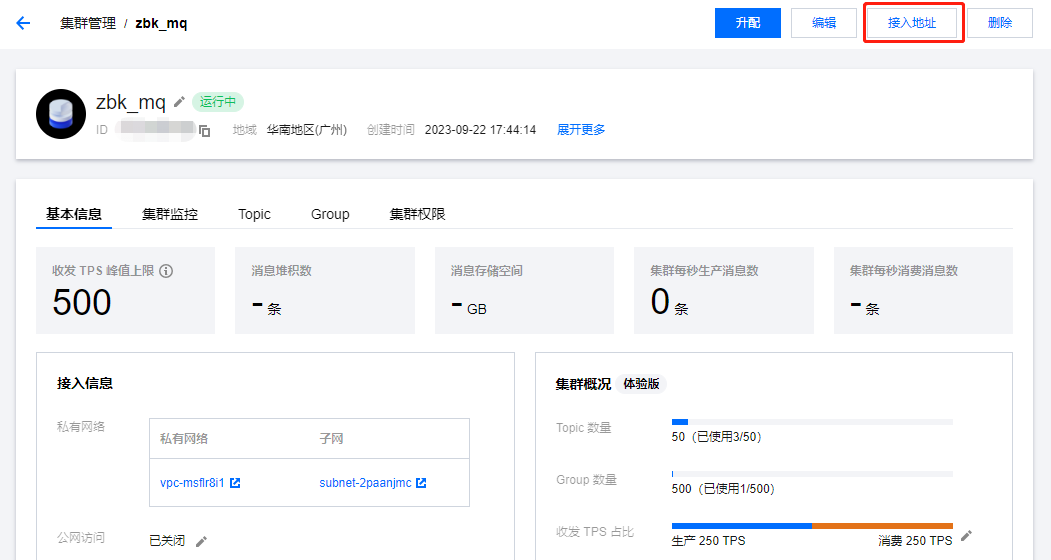Open the 接入地址 button

pos(912,23)
